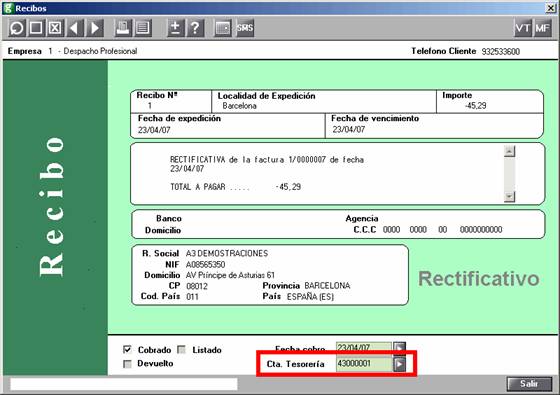Click the scroll down arrow in description box
Screen dimensions: 560x395
click(x=509, y=196)
